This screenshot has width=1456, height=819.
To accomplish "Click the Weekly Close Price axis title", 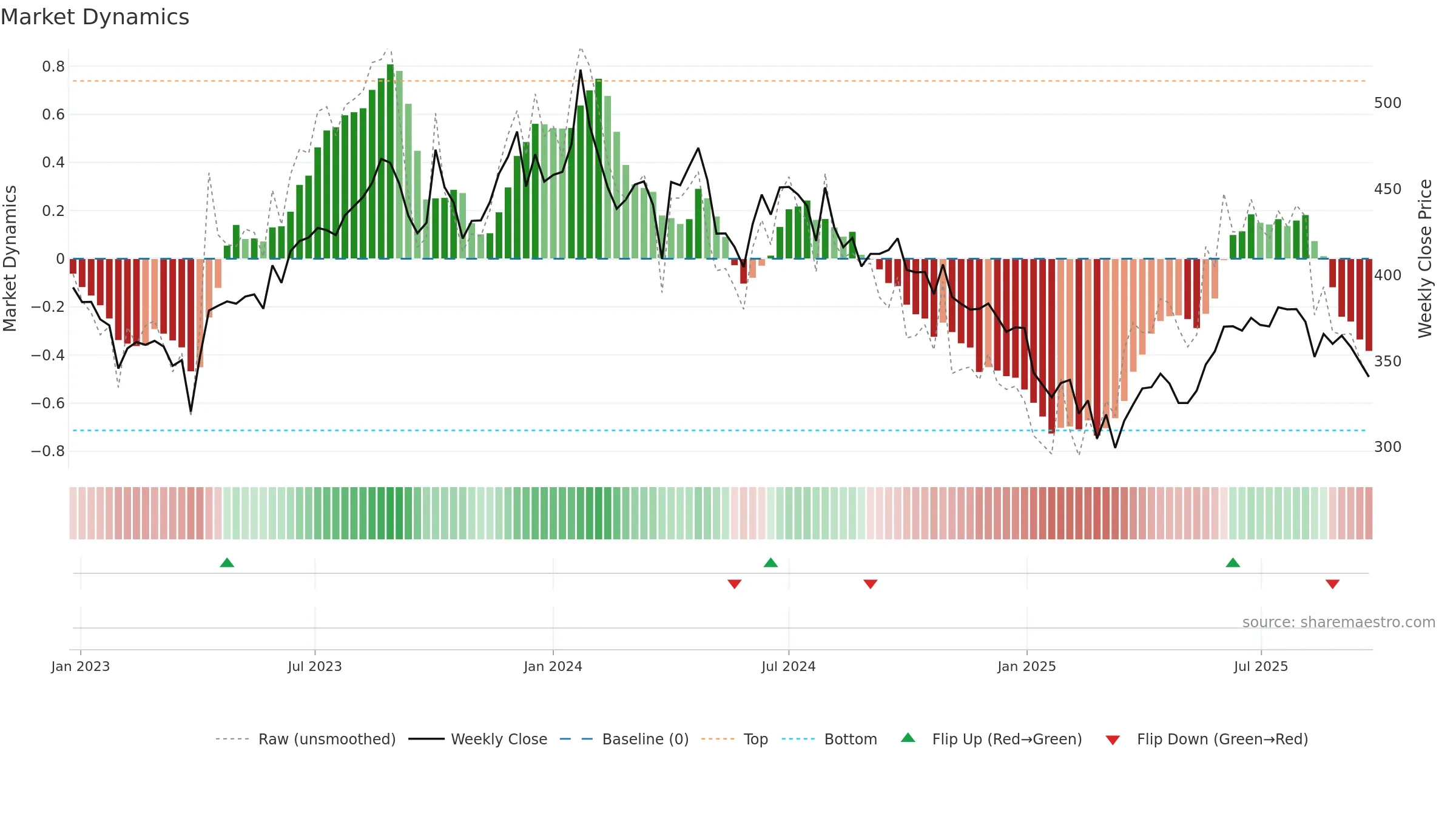I will pyautogui.click(x=1425, y=258).
